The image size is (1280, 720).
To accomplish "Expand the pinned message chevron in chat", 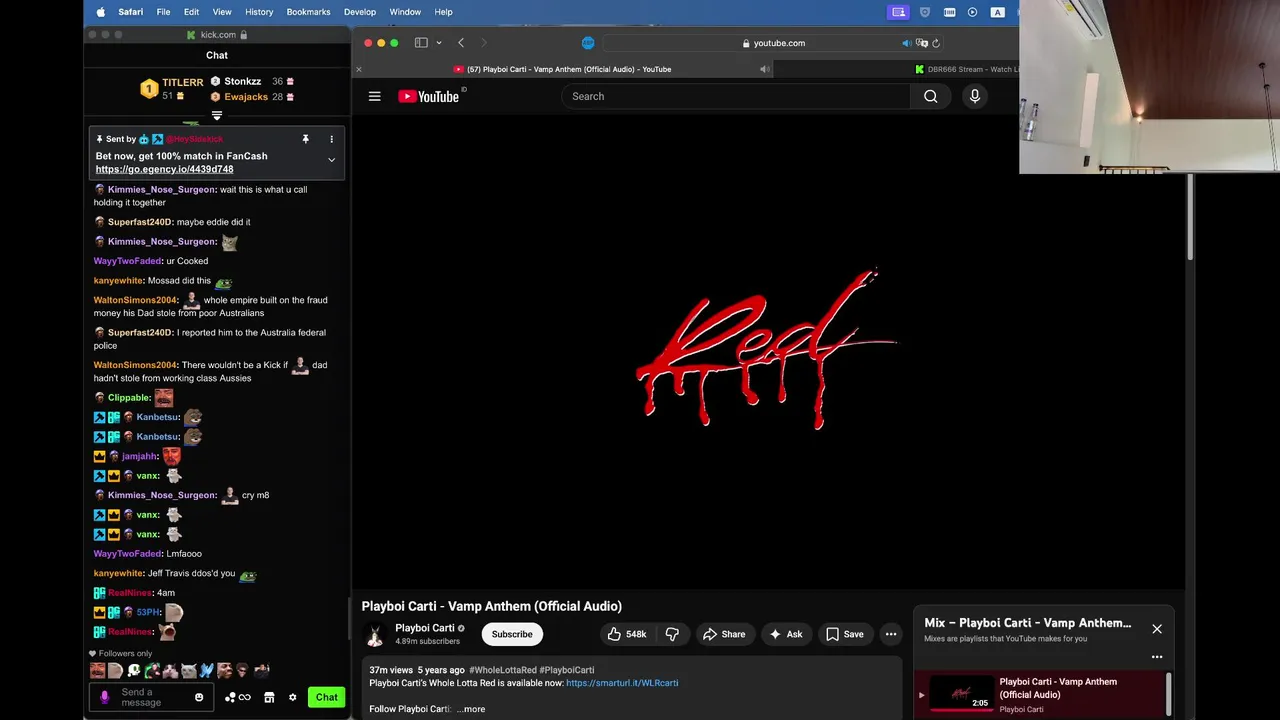I will tap(331, 160).
